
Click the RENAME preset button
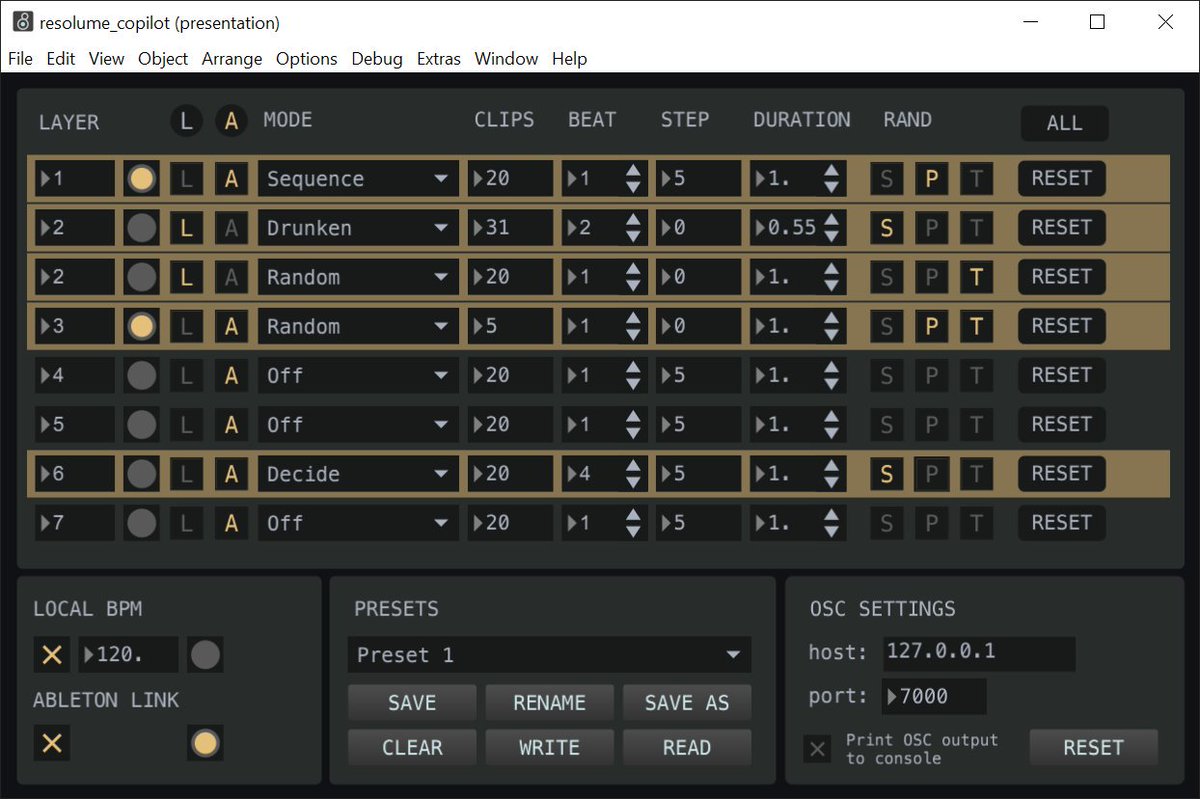pos(549,702)
